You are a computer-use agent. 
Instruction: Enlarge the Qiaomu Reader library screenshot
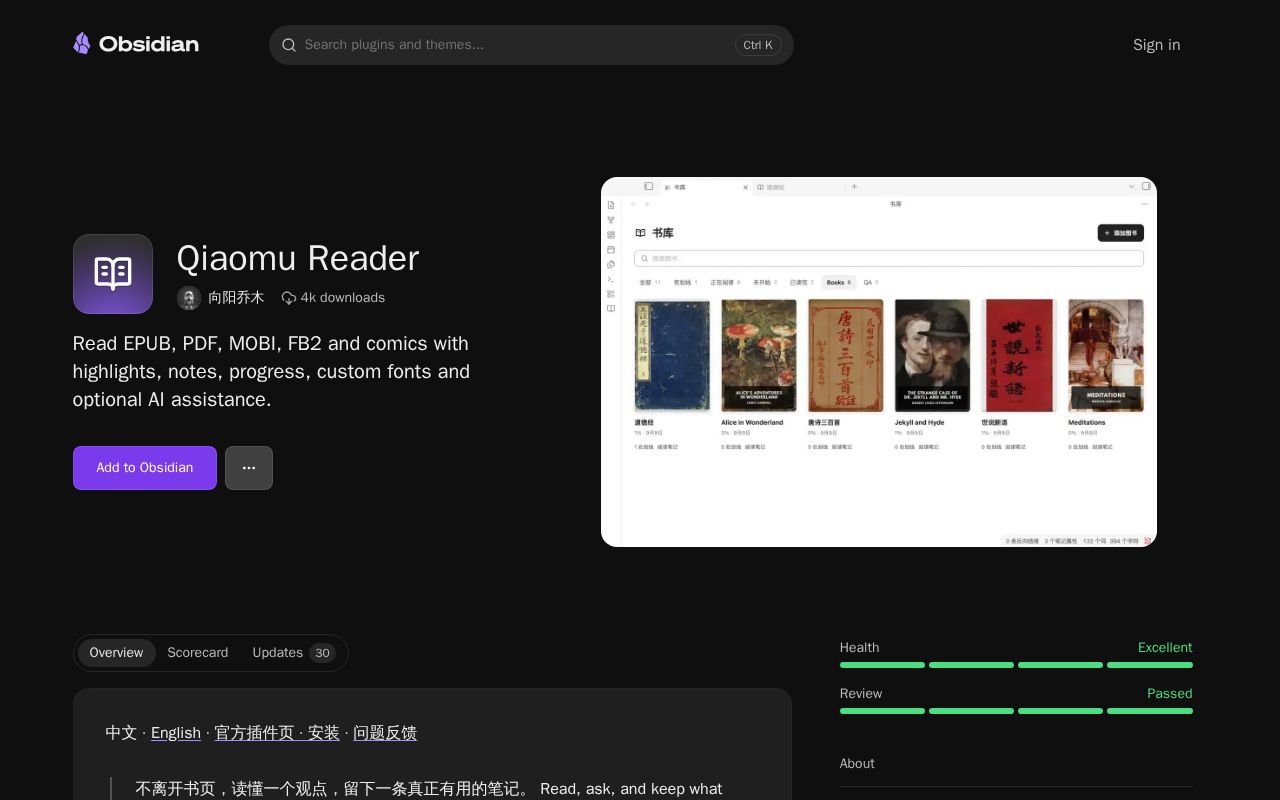[x=879, y=362]
